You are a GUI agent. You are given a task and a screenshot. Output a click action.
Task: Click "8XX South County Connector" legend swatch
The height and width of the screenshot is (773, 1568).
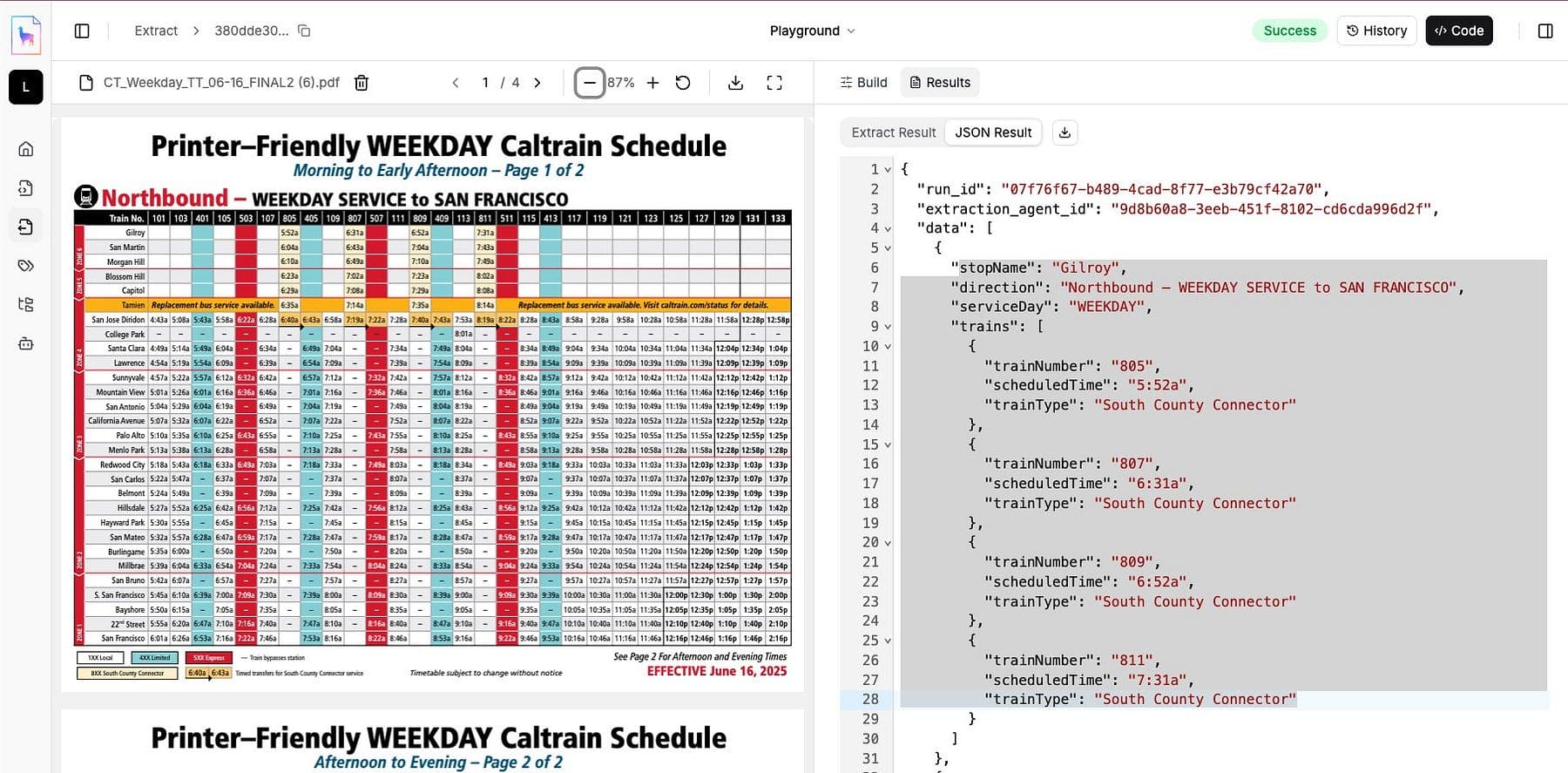click(x=127, y=673)
